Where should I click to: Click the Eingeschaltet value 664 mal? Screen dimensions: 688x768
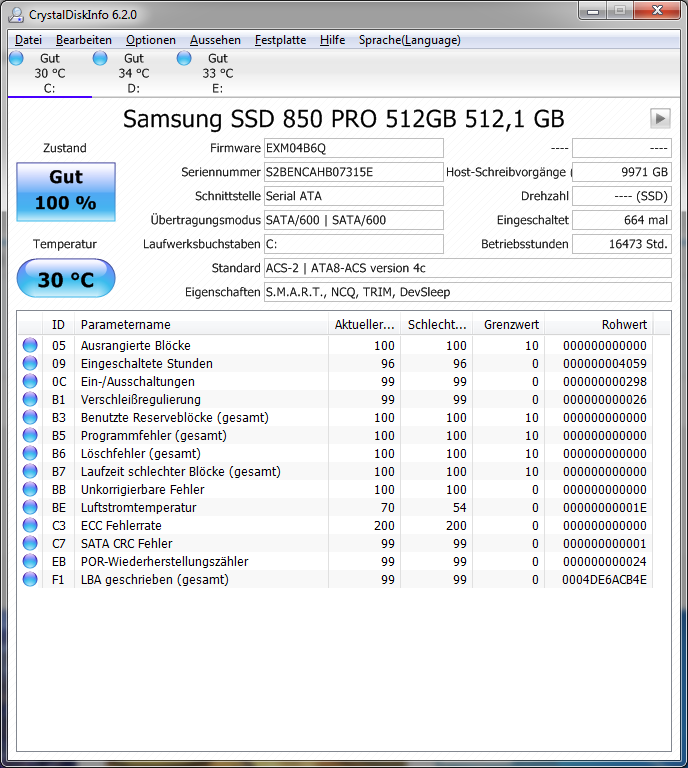click(622, 220)
